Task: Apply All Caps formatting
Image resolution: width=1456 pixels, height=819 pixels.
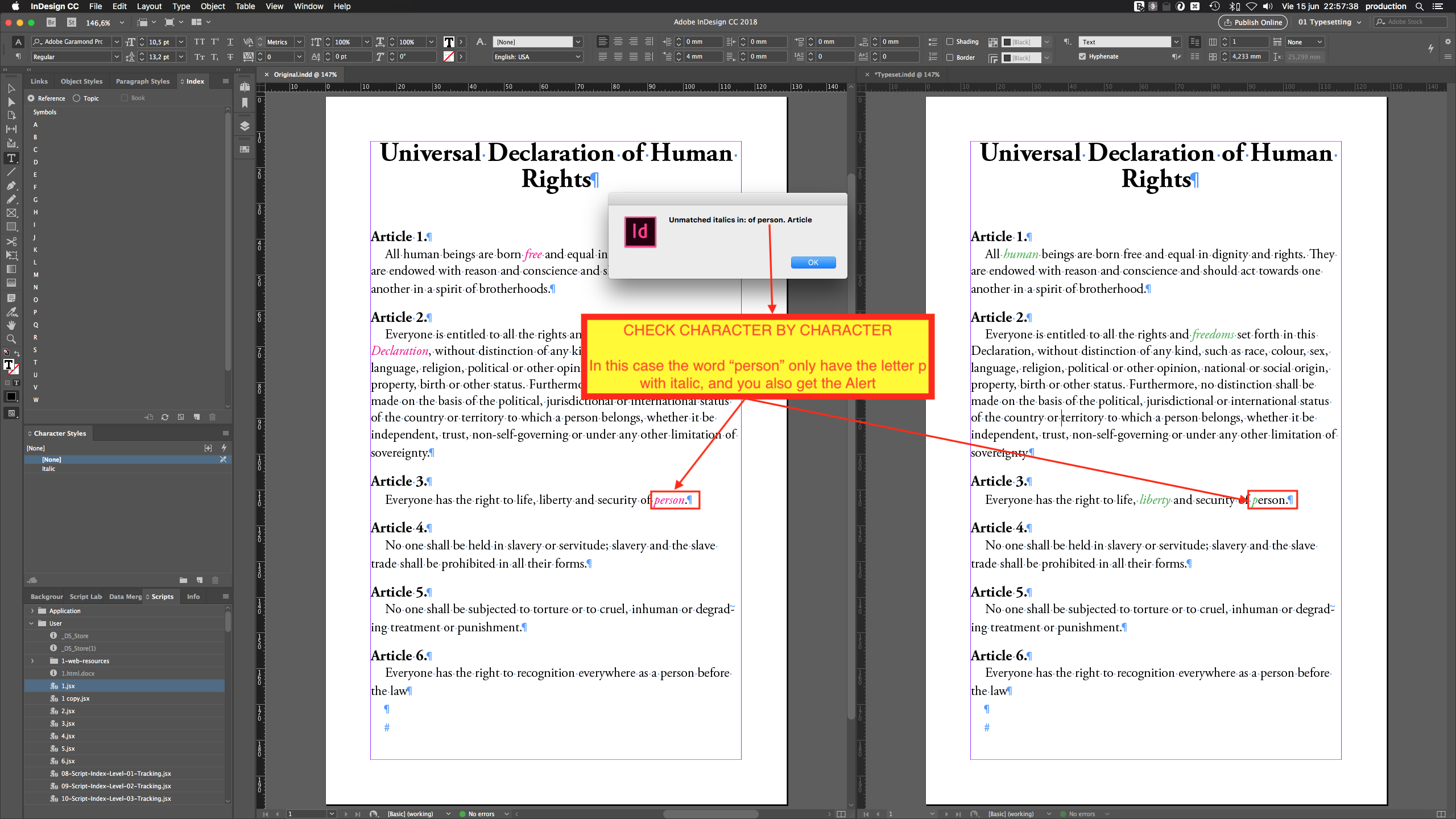Action: (199, 42)
